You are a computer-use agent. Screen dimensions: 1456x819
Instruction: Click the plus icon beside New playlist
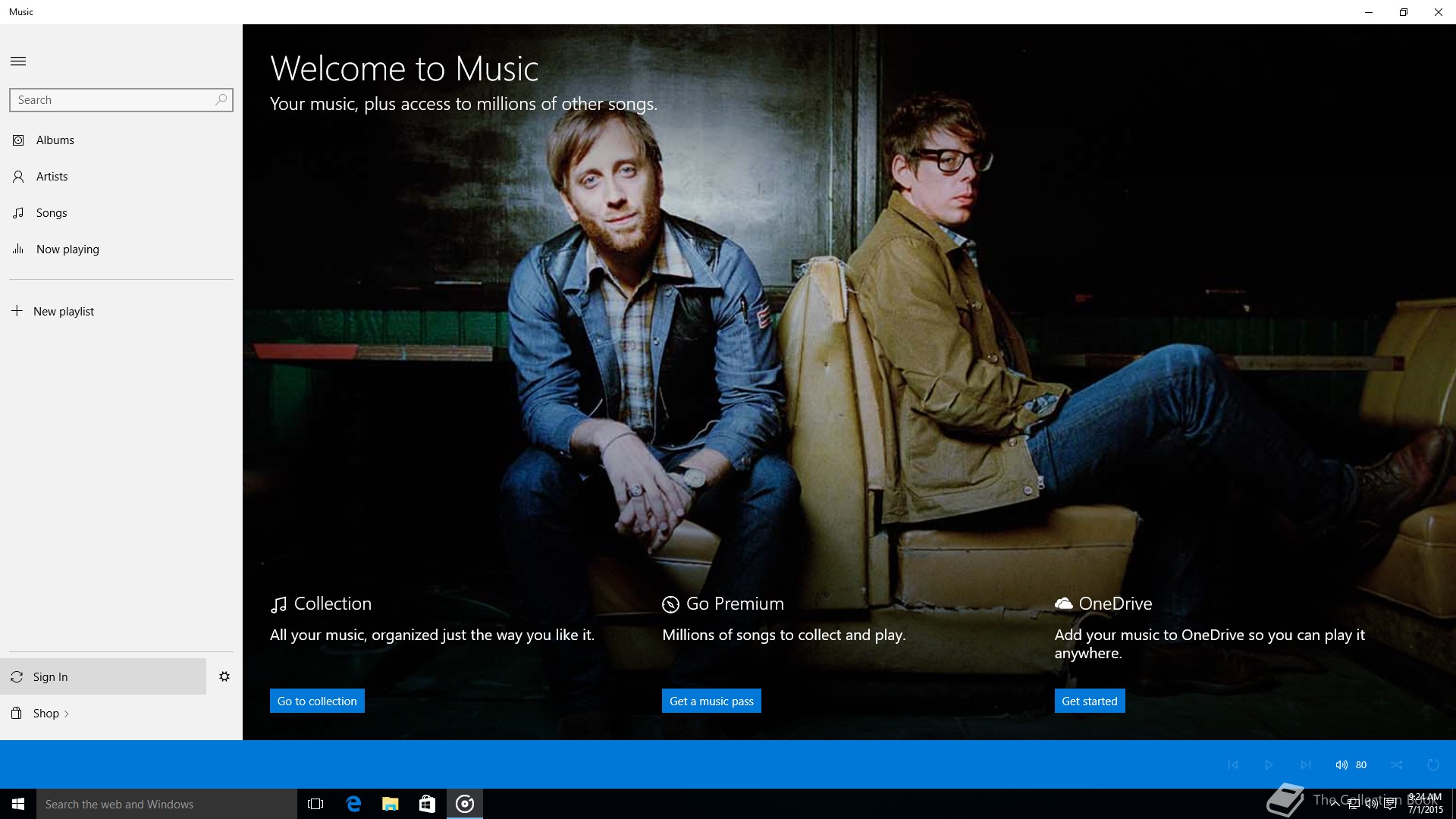17,311
